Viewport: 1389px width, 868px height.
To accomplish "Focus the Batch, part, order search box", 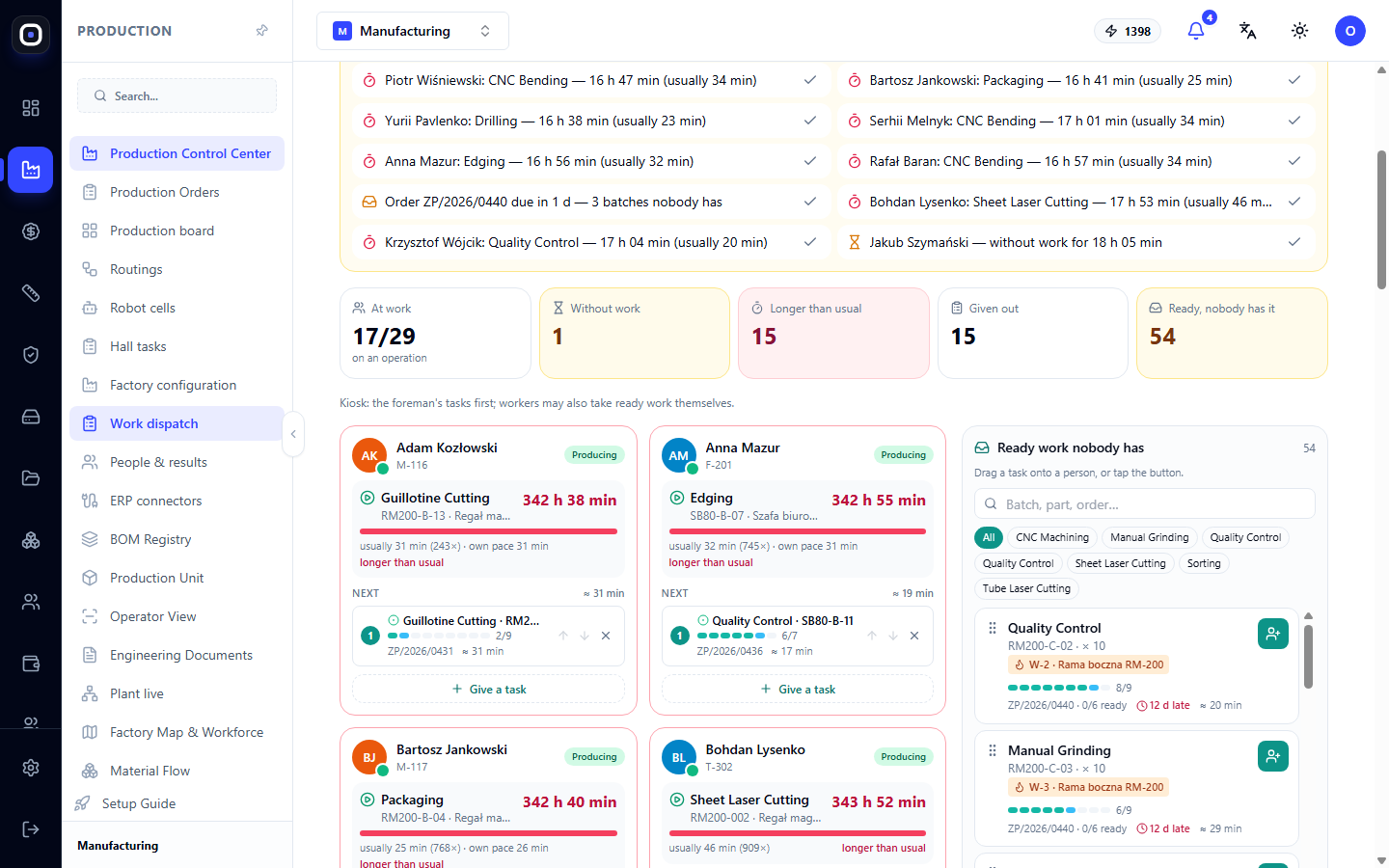I will (1145, 504).
